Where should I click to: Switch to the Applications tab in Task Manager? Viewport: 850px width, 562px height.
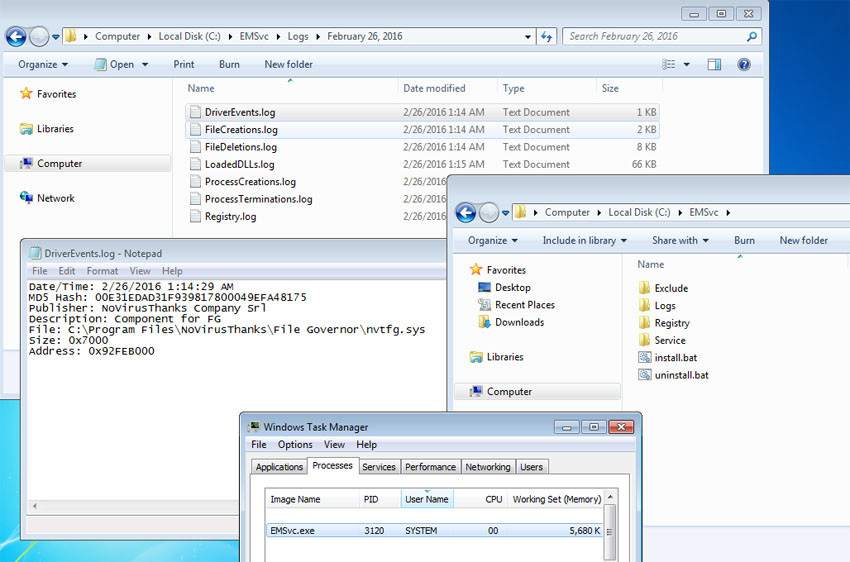click(x=279, y=467)
